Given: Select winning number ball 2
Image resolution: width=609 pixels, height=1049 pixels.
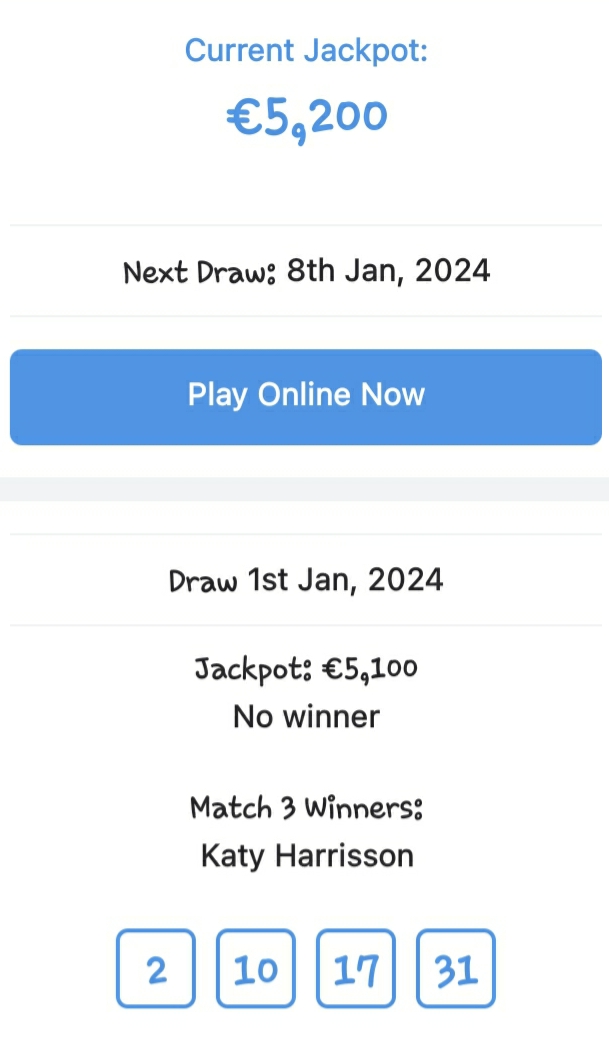Looking at the screenshot, I should (x=156, y=968).
